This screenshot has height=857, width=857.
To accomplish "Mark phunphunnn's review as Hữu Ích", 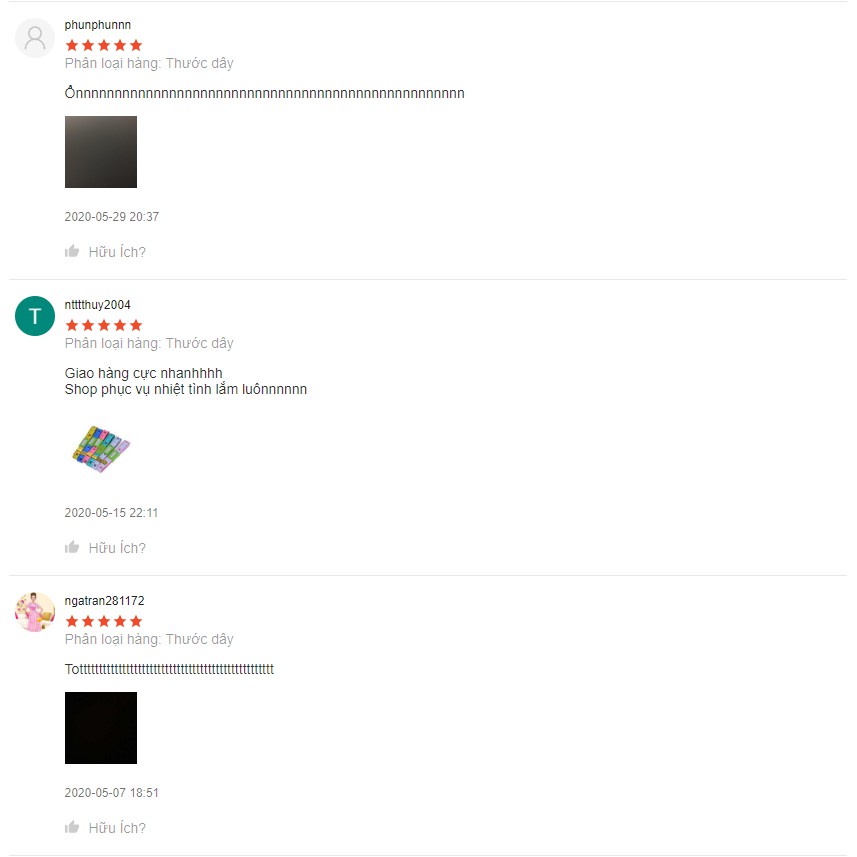I will [117, 252].
